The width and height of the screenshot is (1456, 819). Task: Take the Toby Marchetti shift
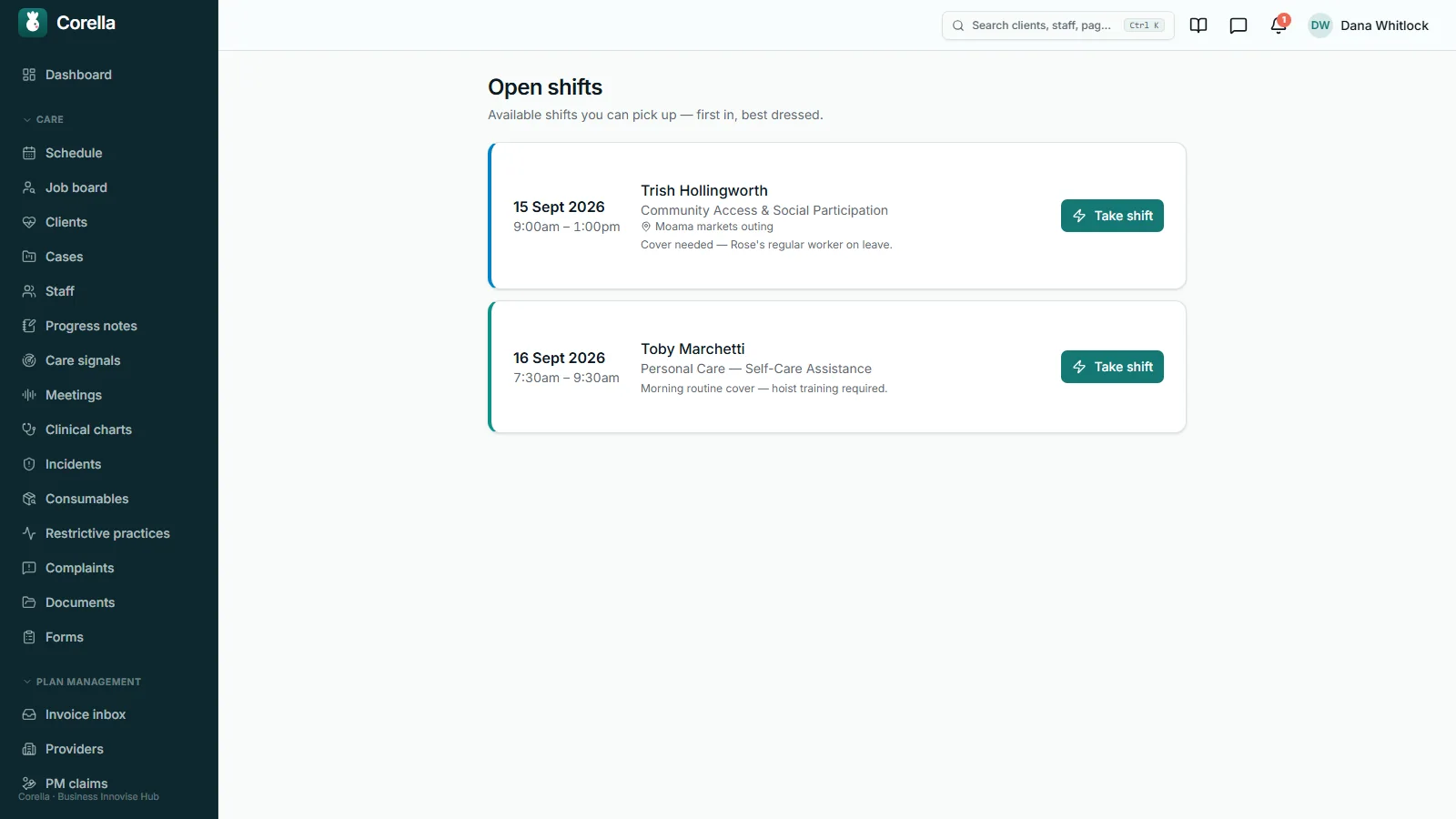(x=1112, y=367)
